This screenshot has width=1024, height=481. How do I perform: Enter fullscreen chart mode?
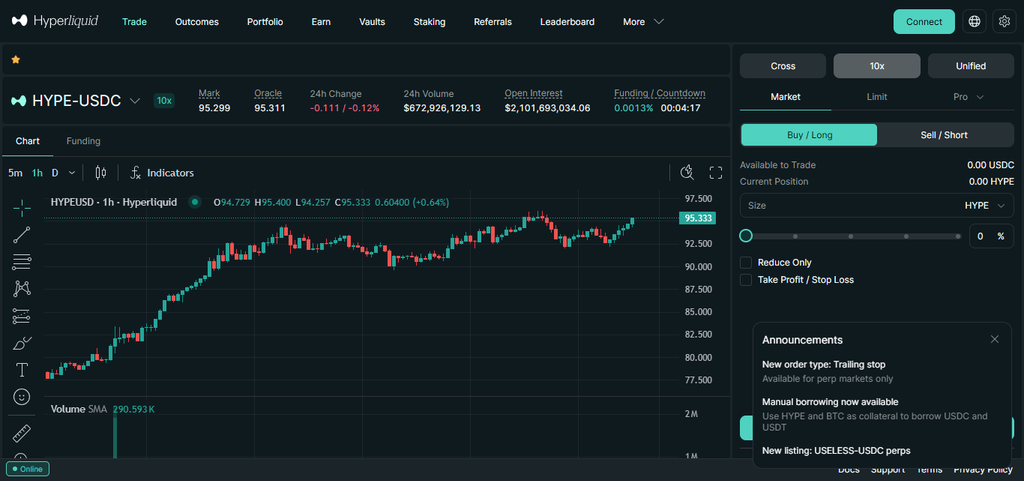[716, 173]
